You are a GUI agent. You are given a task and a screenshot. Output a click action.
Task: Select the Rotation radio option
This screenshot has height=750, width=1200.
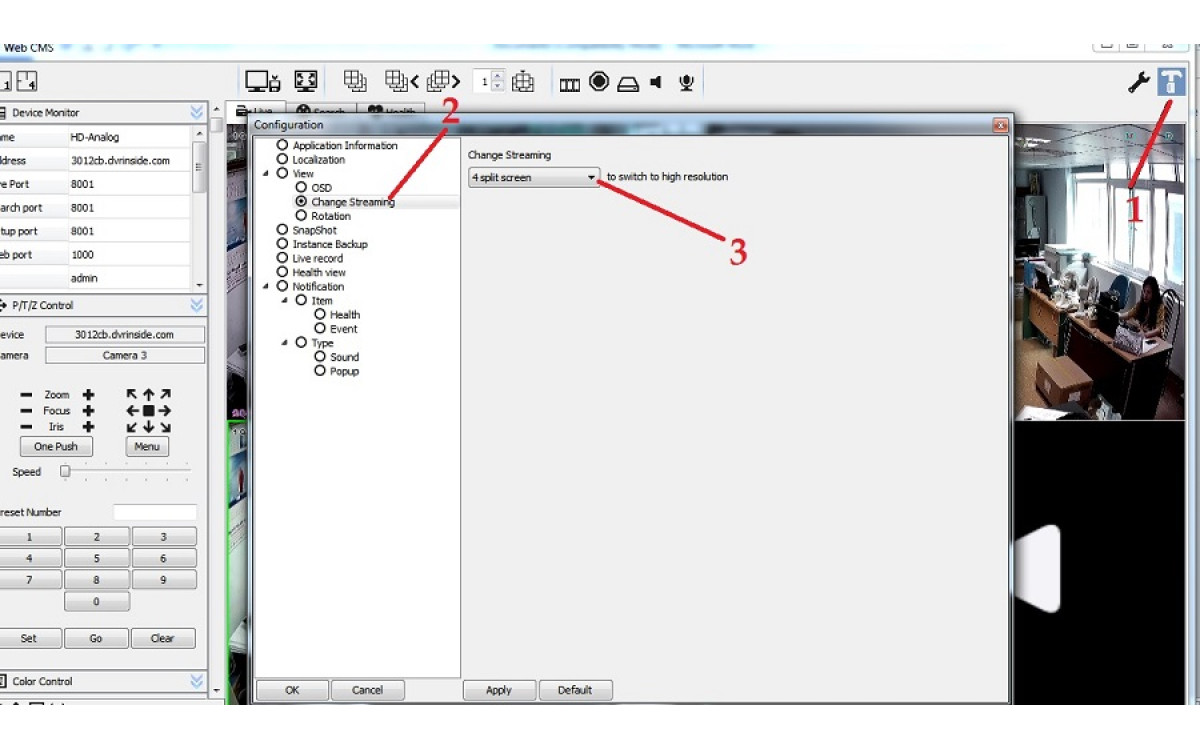point(302,216)
